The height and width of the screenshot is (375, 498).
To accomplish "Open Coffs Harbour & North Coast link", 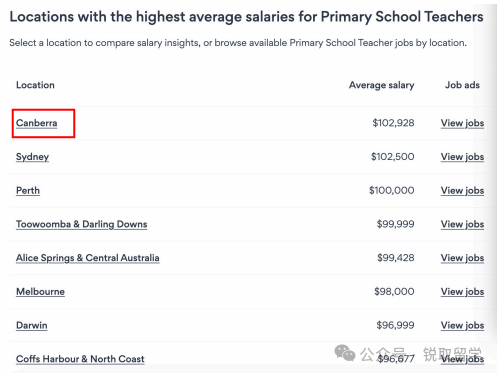I will 80,359.
